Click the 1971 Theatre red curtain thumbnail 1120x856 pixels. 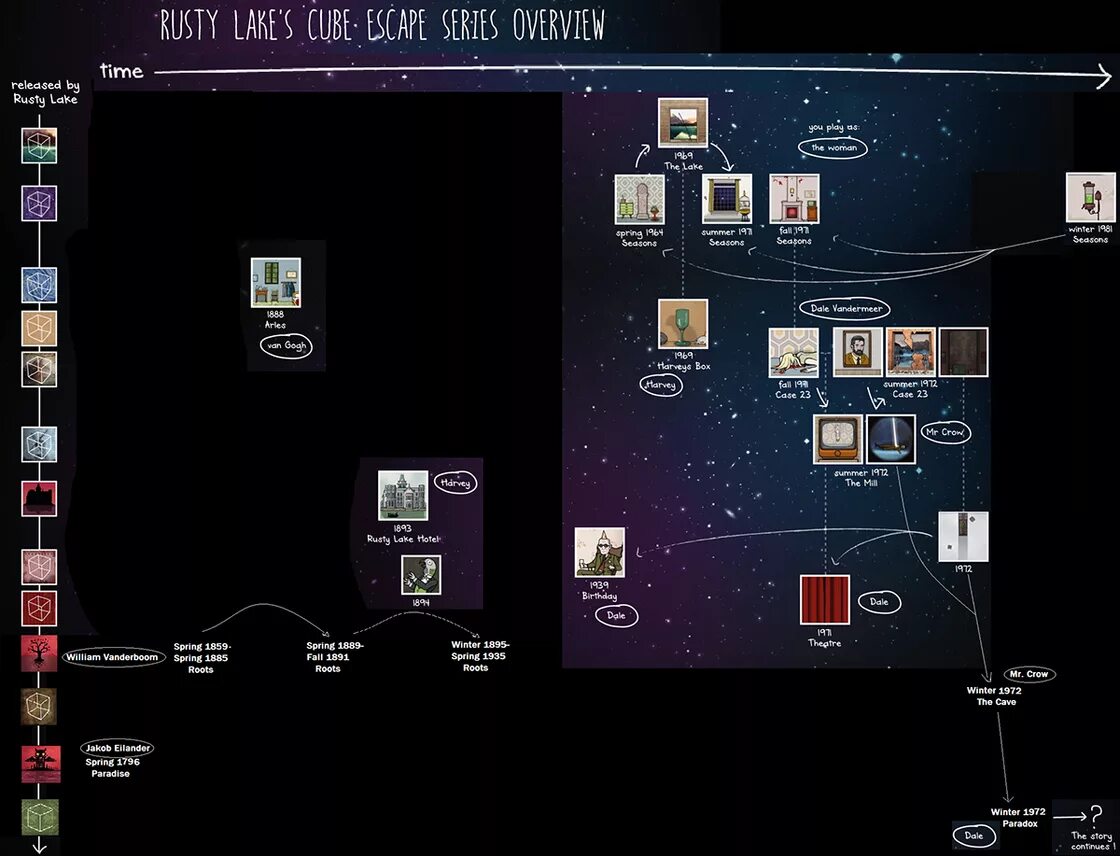(825, 599)
